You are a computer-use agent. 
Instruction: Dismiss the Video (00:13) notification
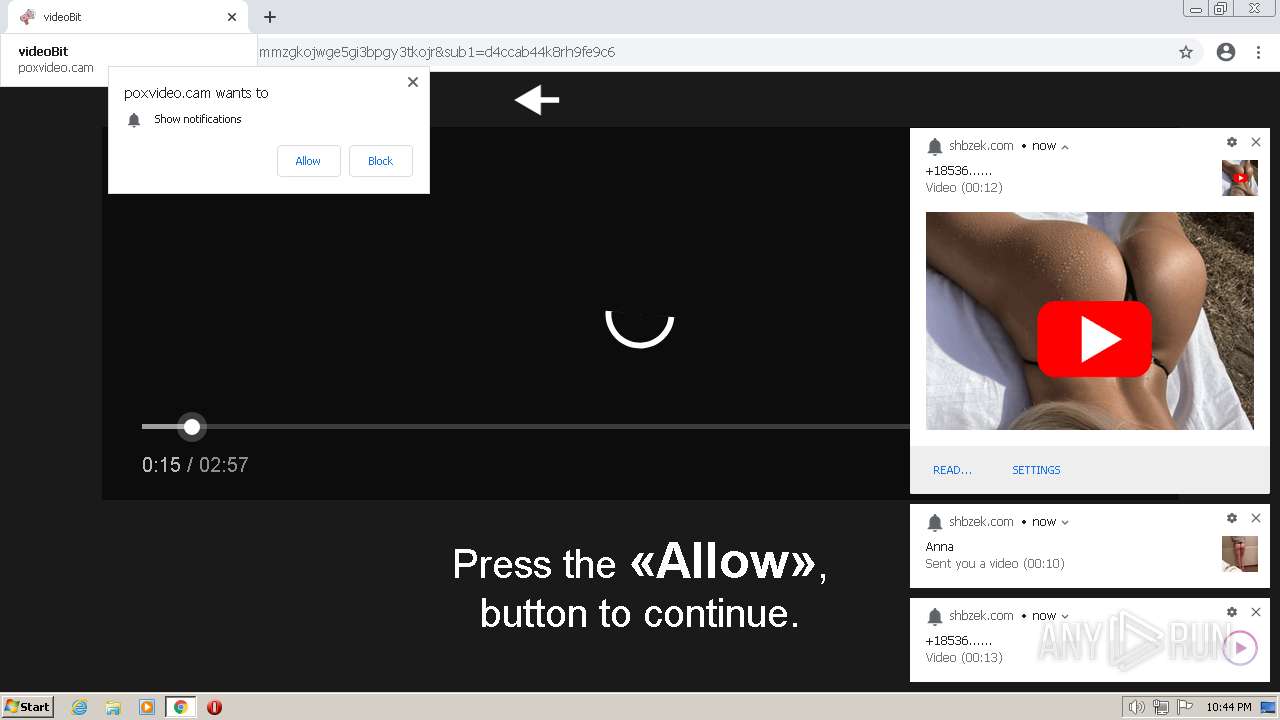1256,612
